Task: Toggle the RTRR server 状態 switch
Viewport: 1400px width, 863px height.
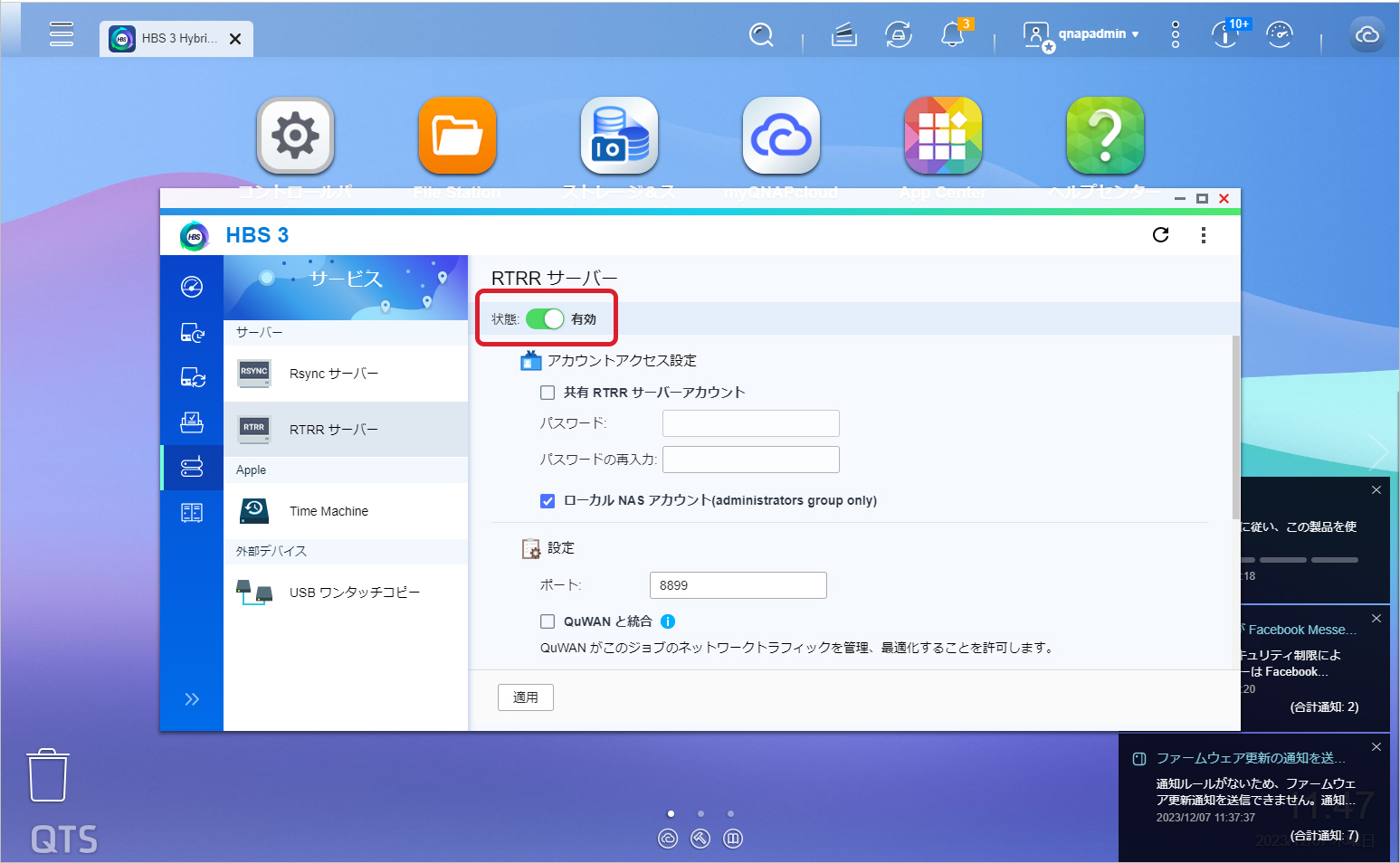Action: pos(545,318)
